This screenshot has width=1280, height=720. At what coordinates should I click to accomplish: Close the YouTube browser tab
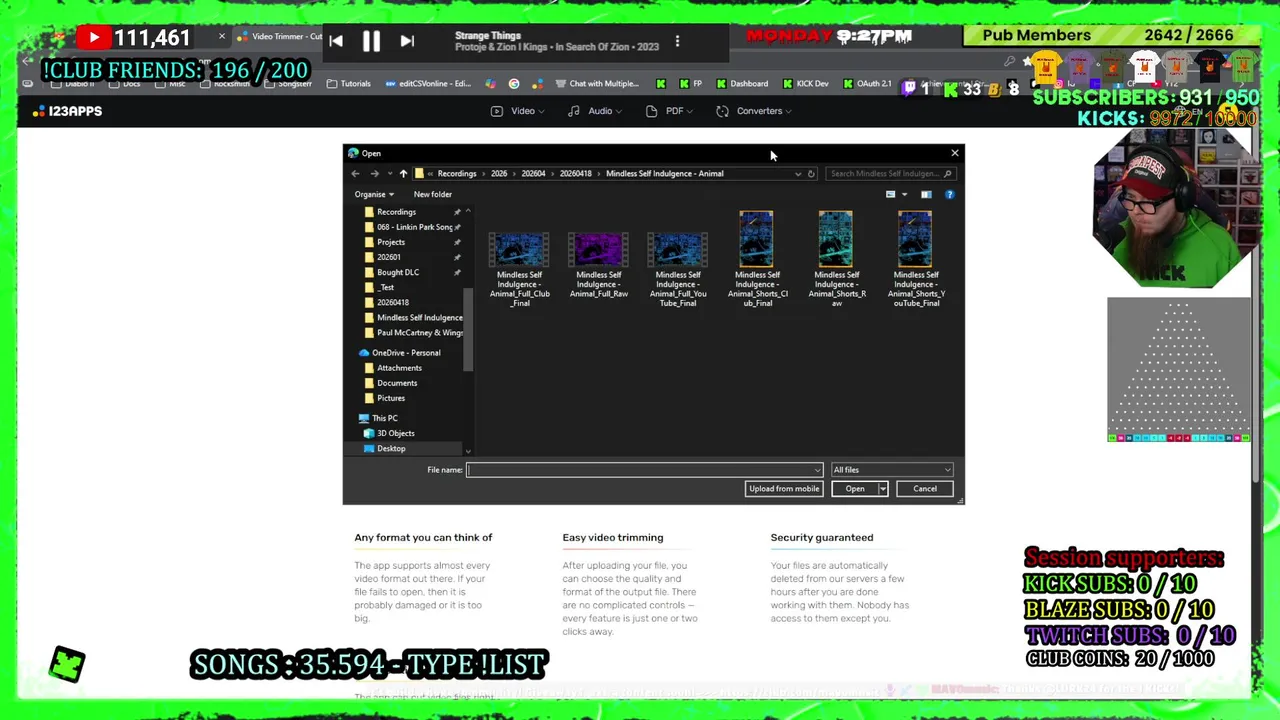pos(222,37)
